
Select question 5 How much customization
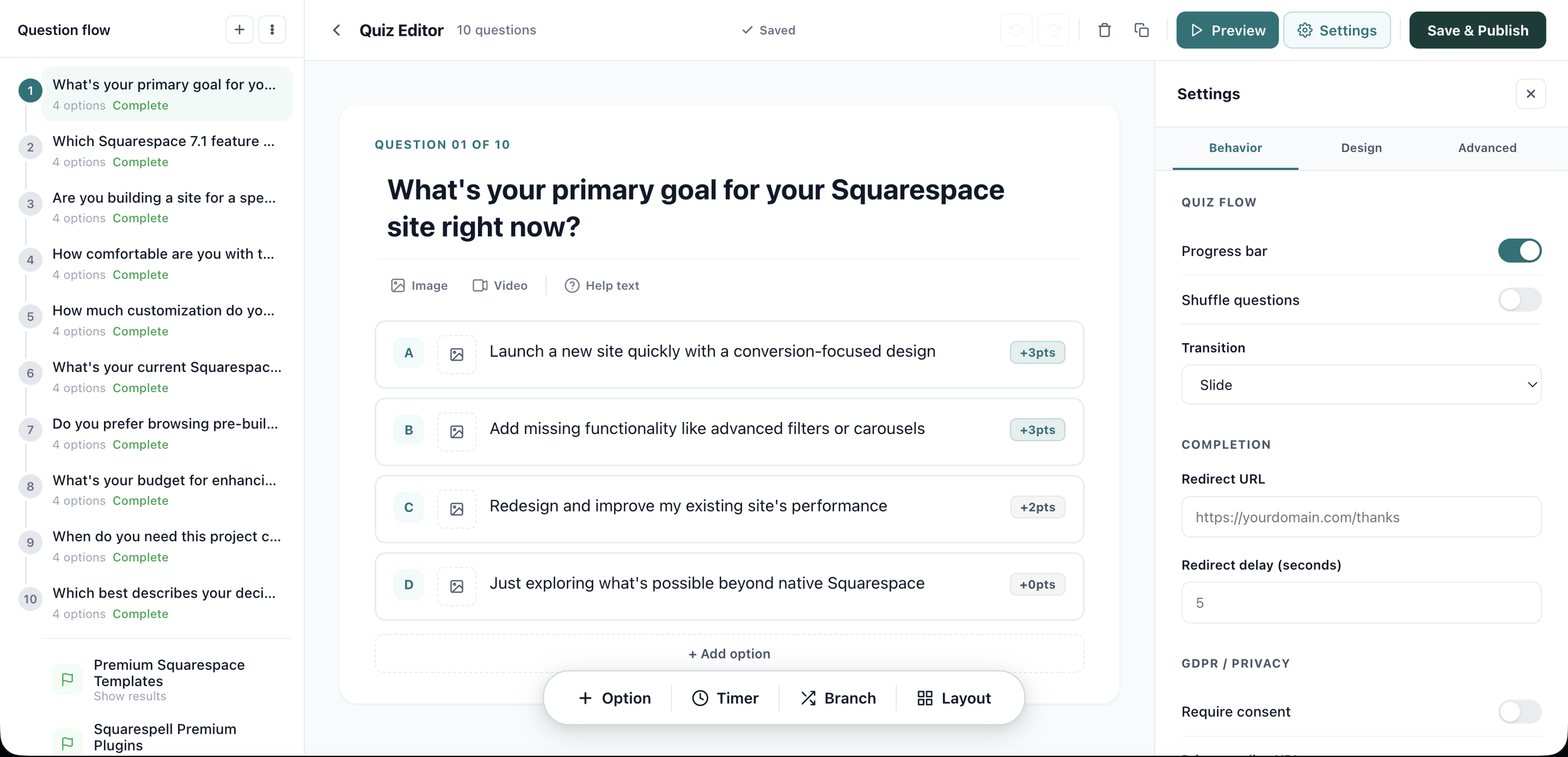pos(167,320)
